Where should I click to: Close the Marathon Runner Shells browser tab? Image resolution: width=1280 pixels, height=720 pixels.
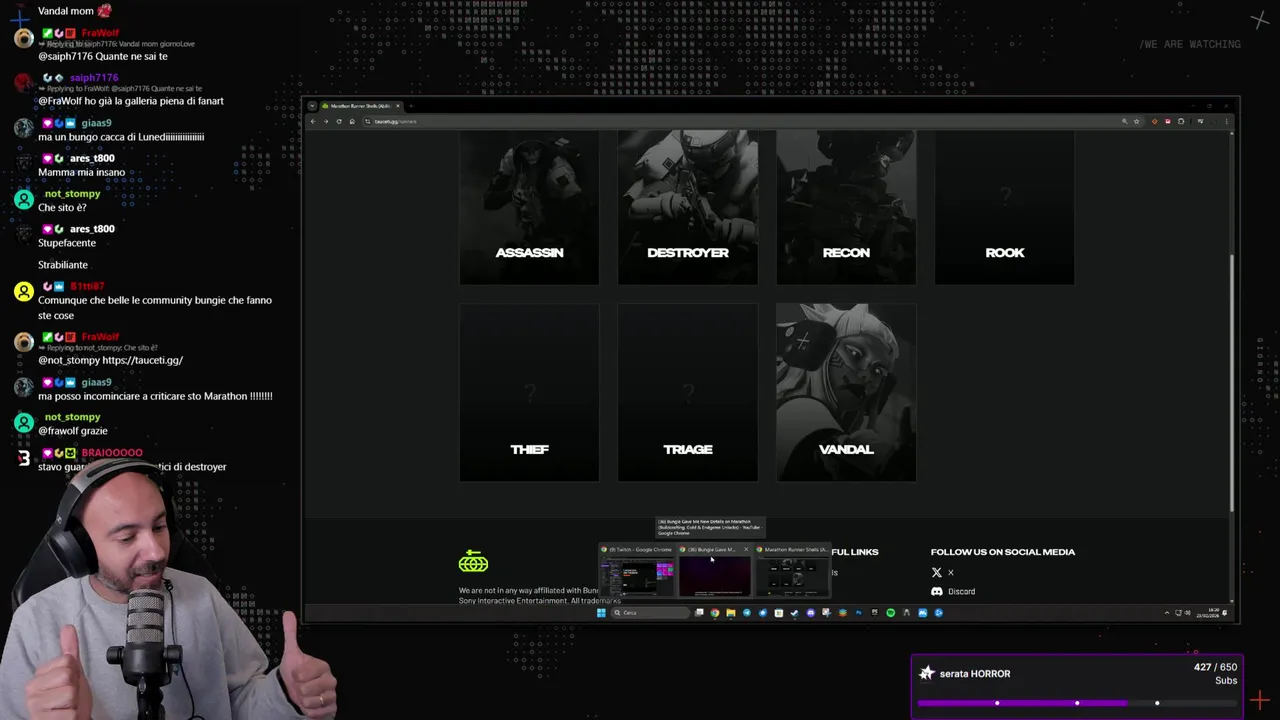(x=398, y=106)
